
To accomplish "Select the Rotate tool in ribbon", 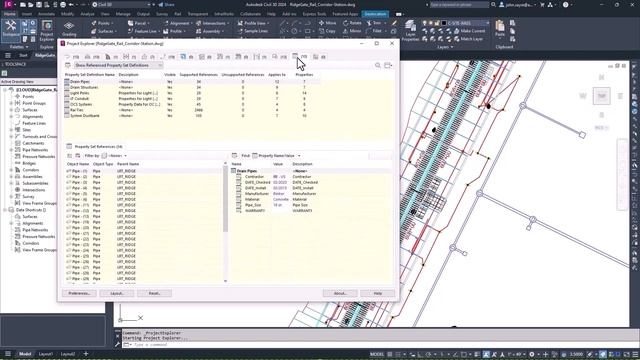I will pyautogui.click(x=352, y=23).
